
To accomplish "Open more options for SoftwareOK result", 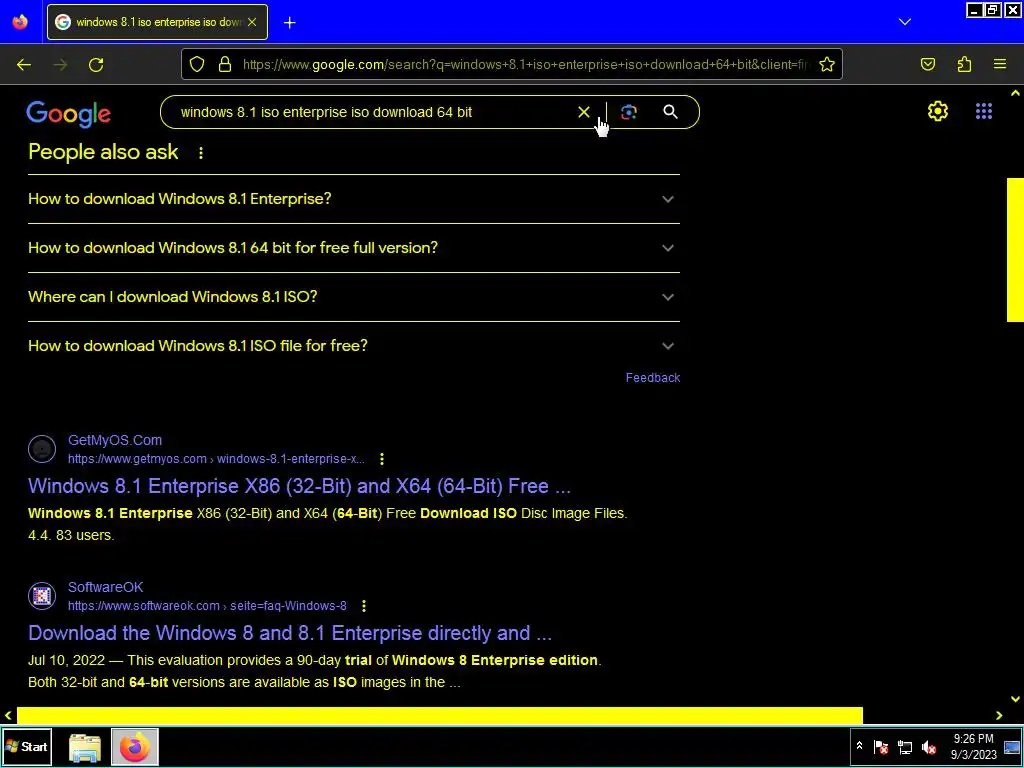I will click(364, 606).
